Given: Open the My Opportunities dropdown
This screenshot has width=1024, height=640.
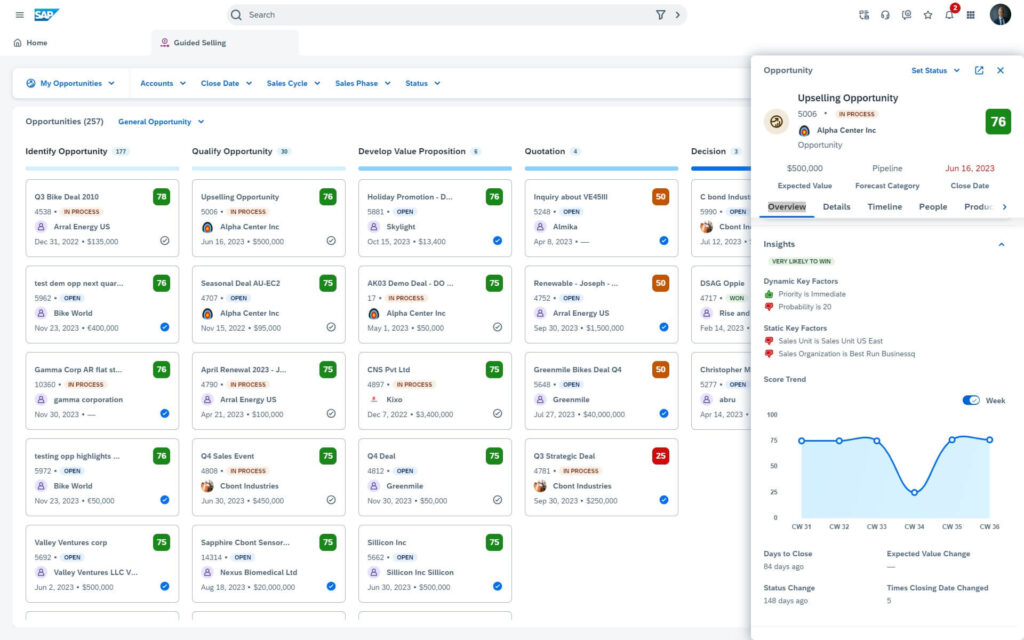Looking at the screenshot, I should point(71,84).
